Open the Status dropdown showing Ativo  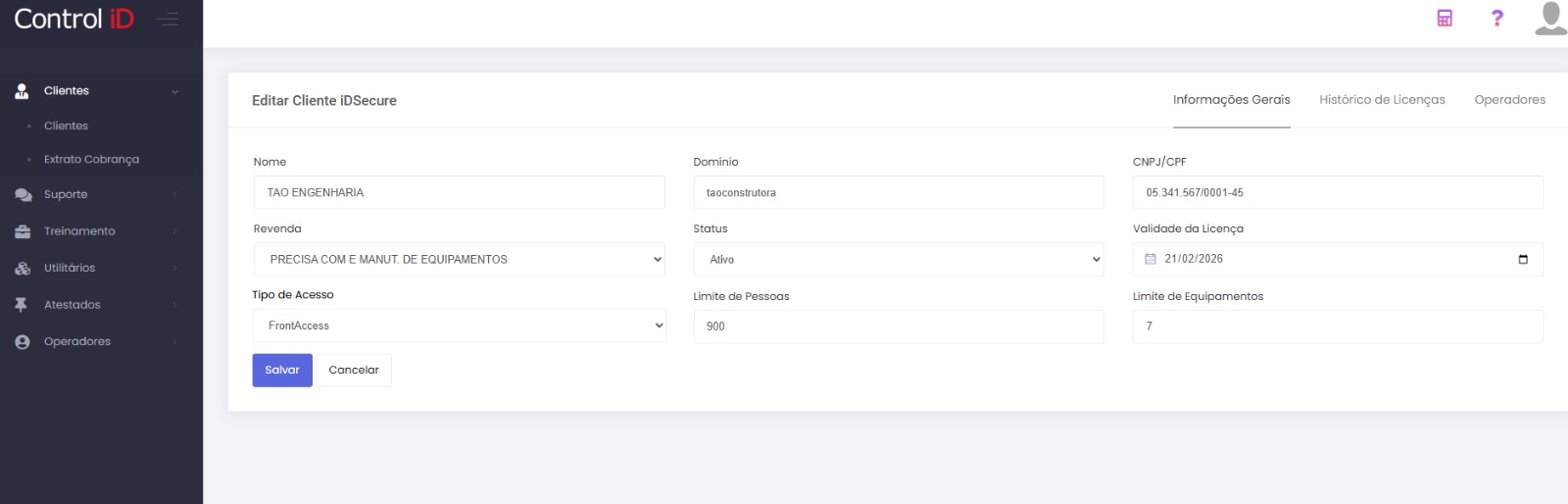pyautogui.click(x=898, y=260)
